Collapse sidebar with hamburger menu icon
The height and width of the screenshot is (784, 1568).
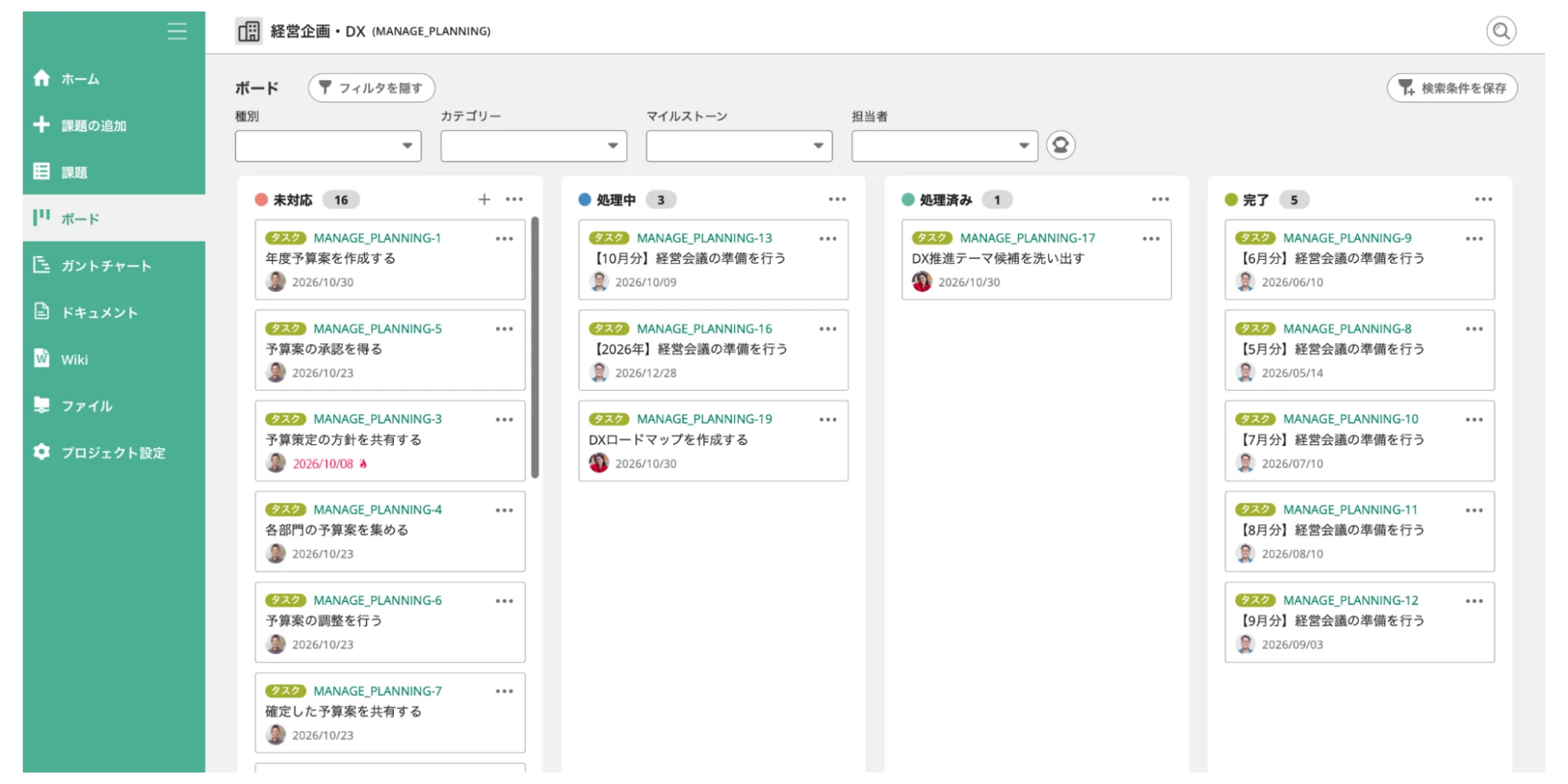(177, 31)
